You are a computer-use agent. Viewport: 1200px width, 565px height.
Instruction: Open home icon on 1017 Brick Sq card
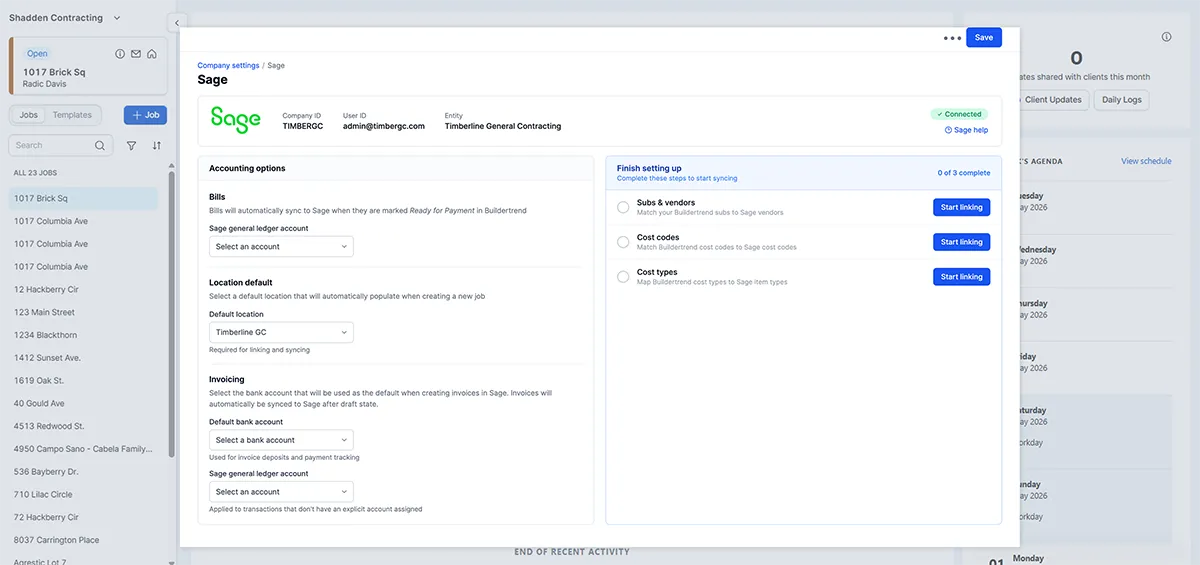point(152,54)
